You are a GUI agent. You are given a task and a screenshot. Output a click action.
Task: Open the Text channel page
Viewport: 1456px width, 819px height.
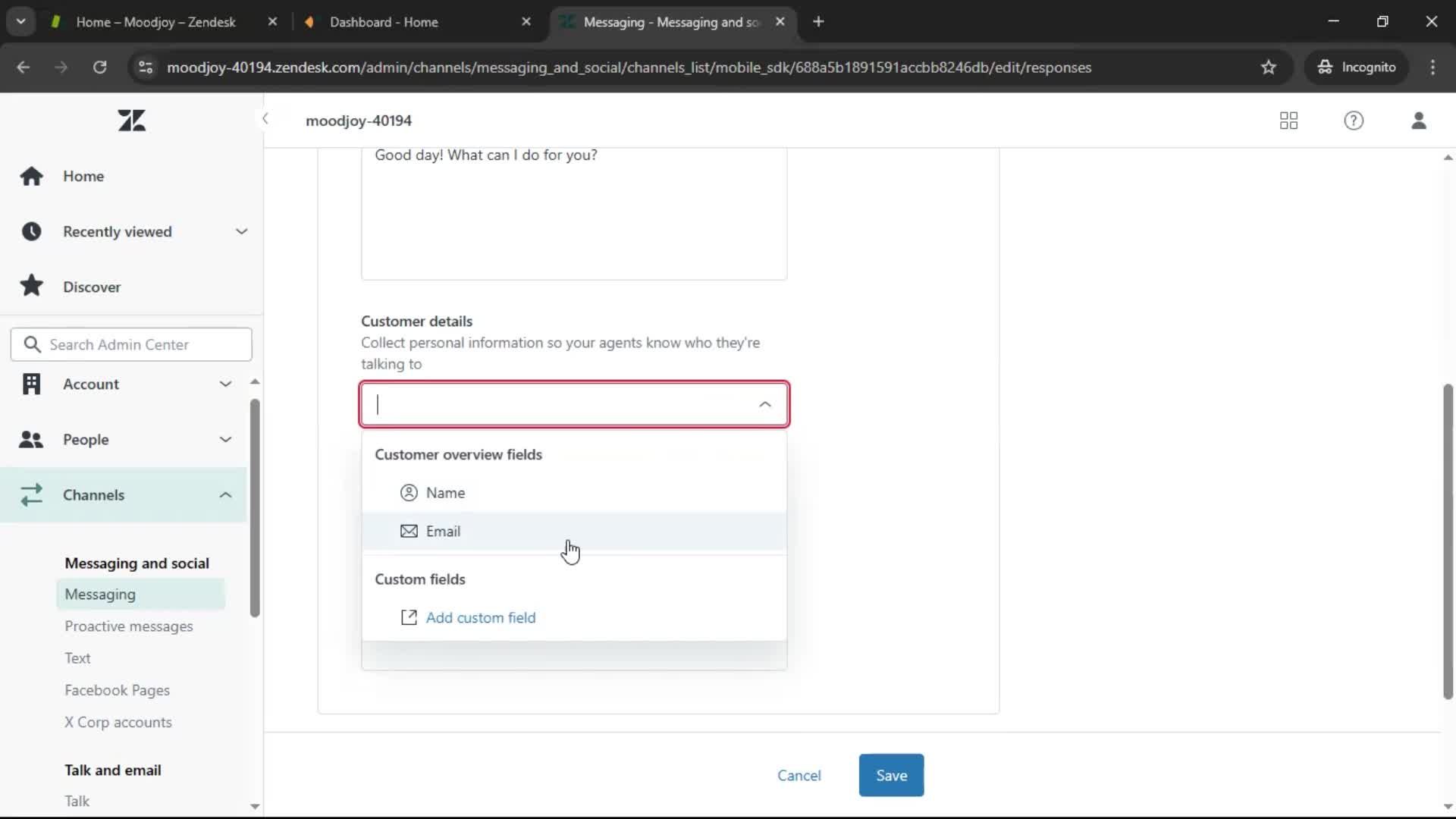[77, 658]
